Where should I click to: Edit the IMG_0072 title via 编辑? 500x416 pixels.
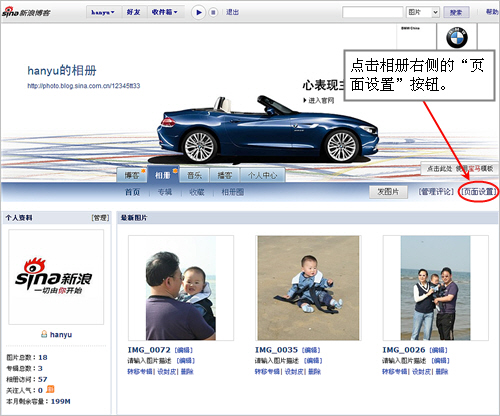point(184,350)
